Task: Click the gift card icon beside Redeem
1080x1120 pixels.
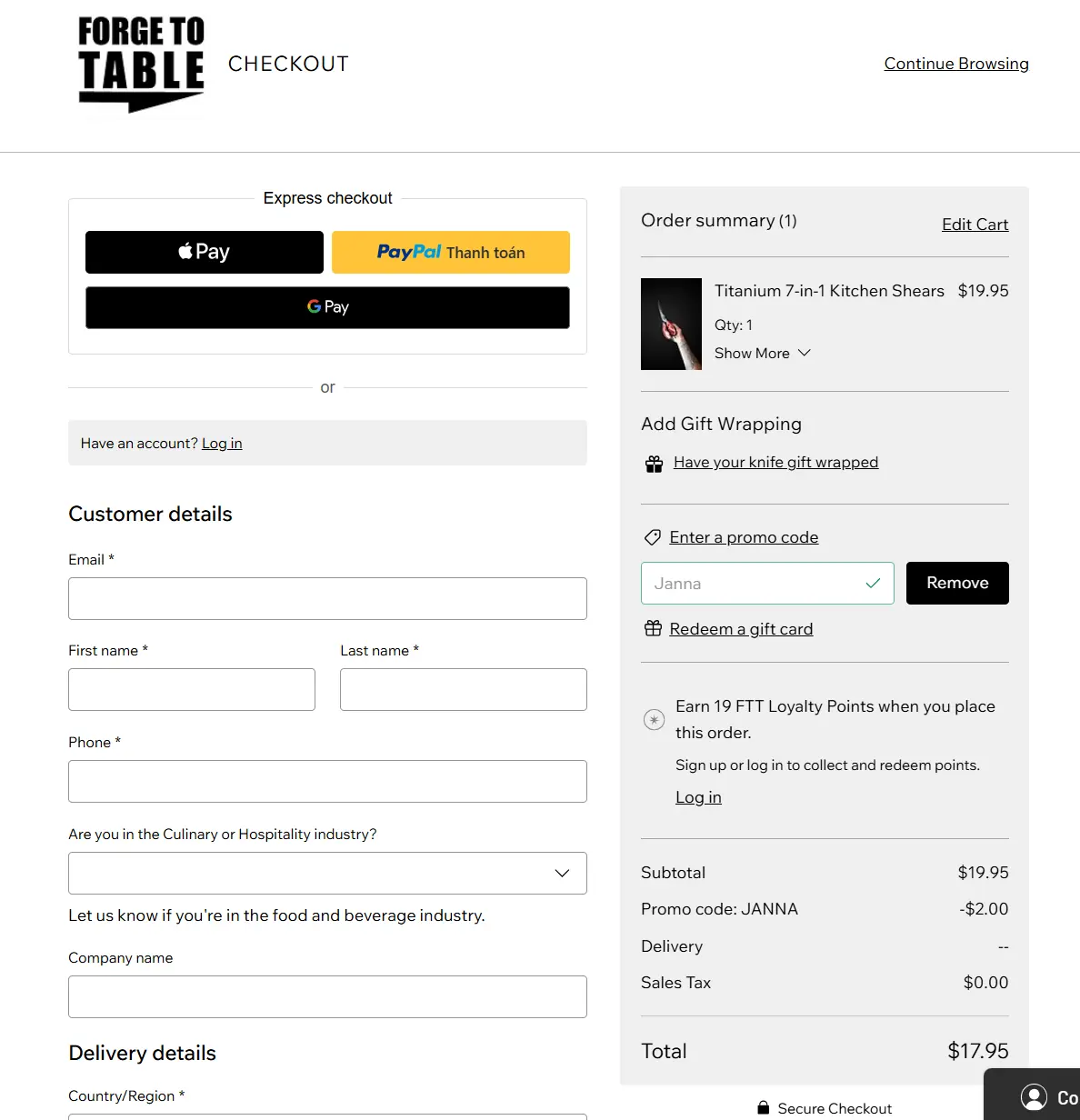Action: click(653, 628)
